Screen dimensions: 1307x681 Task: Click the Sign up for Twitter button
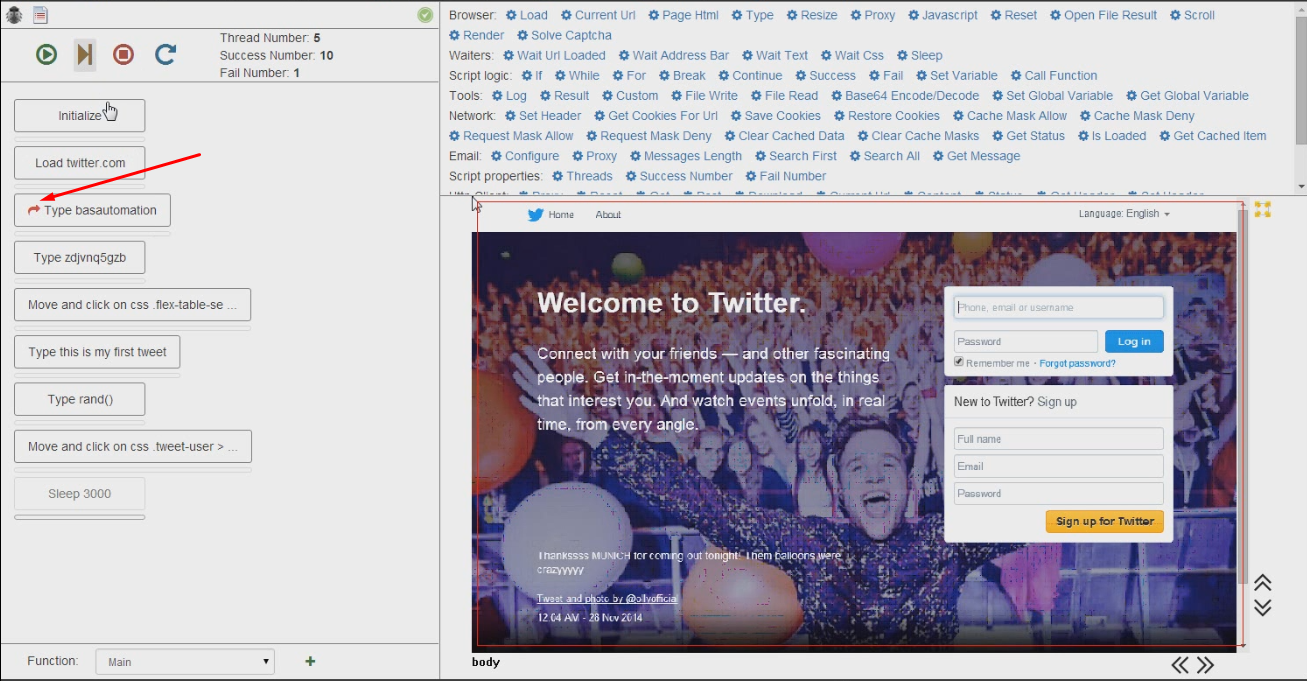click(x=1104, y=521)
